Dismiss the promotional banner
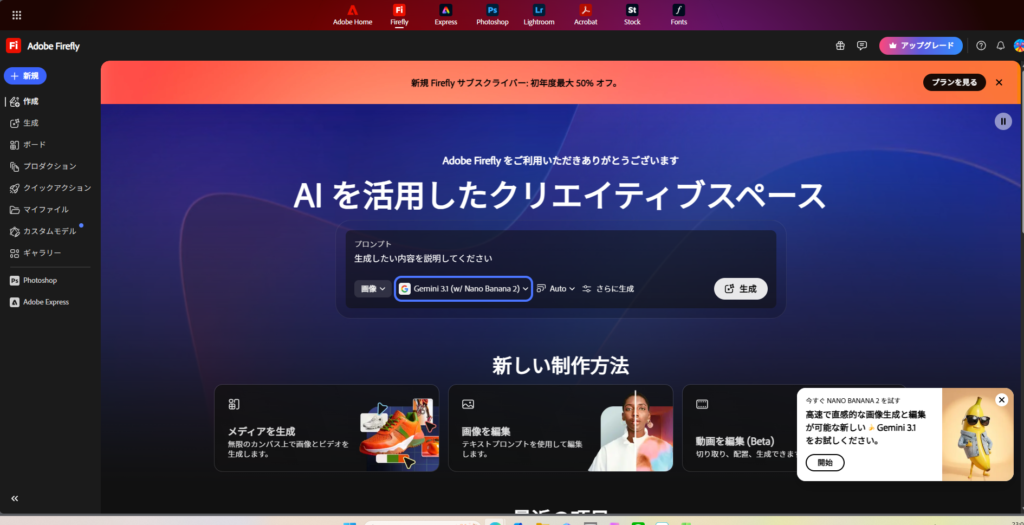The height and width of the screenshot is (525, 1024). [x=999, y=82]
